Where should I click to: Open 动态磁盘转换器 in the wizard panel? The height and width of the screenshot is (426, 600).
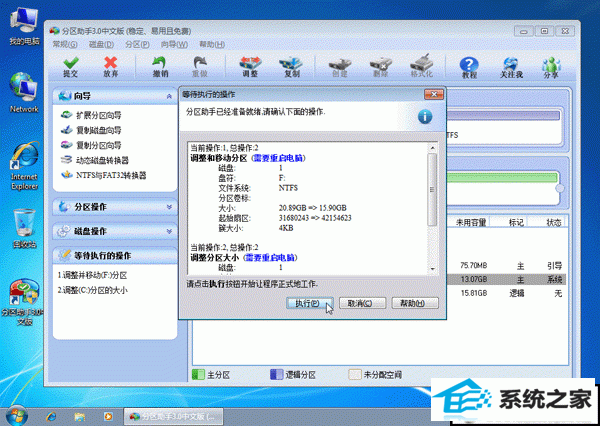pyautogui.click(x=95, y=160)
